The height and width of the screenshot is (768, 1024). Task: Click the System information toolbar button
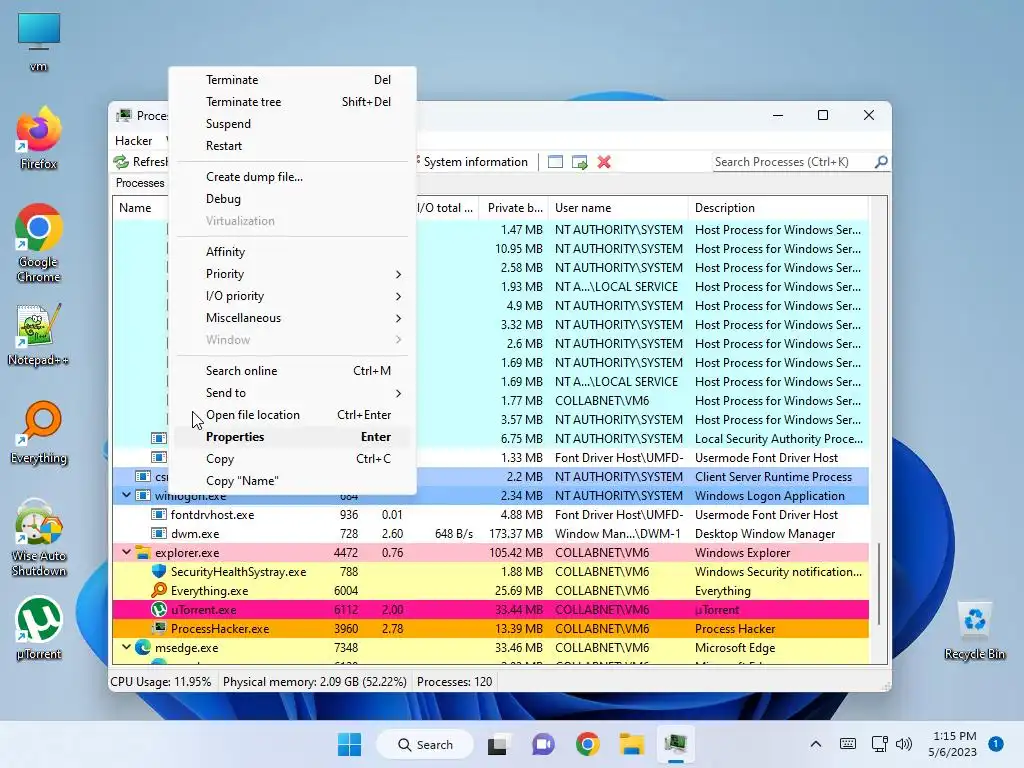pyautogui.click(x=475, y=162)
